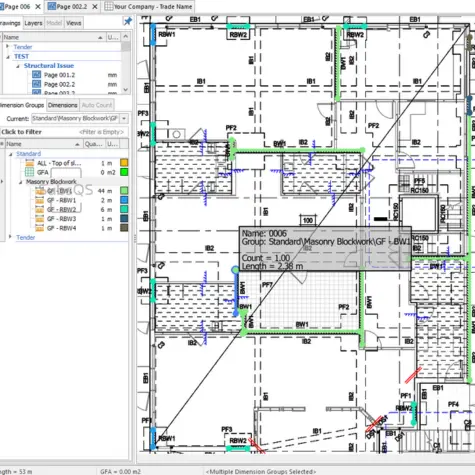This screenshot has width=475, height=475.
Task: Select the GF - RBW2 row
Action: (x=61, y=210)
